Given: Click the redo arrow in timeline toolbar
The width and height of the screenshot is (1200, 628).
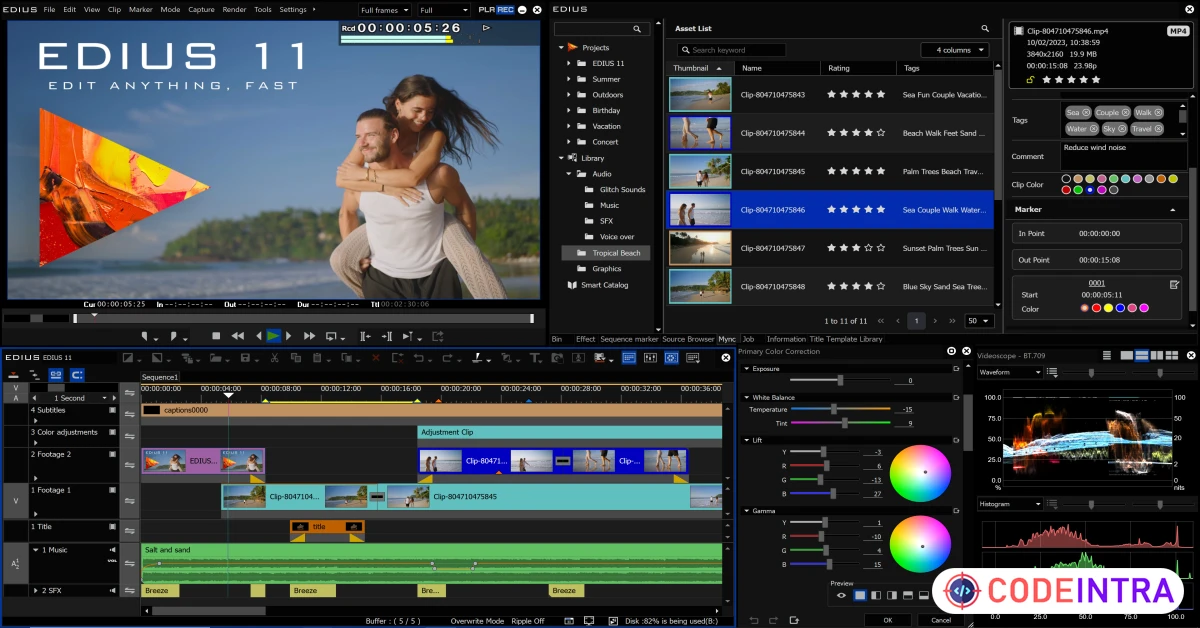Looking at the screenshot, I should [447, 357].
